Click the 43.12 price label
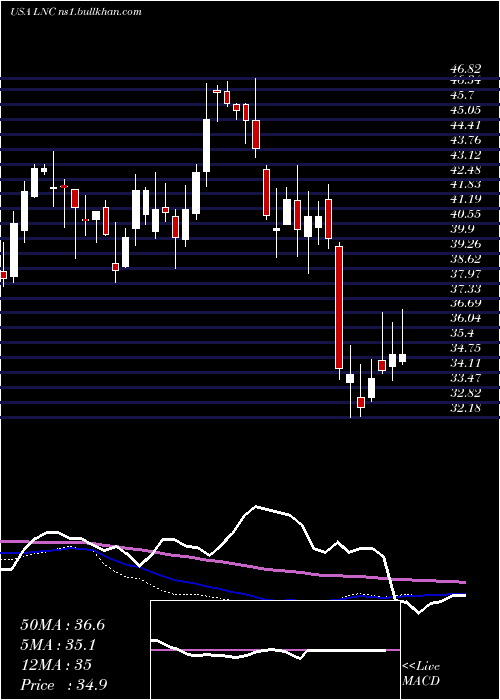The width and height of the screenshot is (500, 700). [x=466, y=155]
